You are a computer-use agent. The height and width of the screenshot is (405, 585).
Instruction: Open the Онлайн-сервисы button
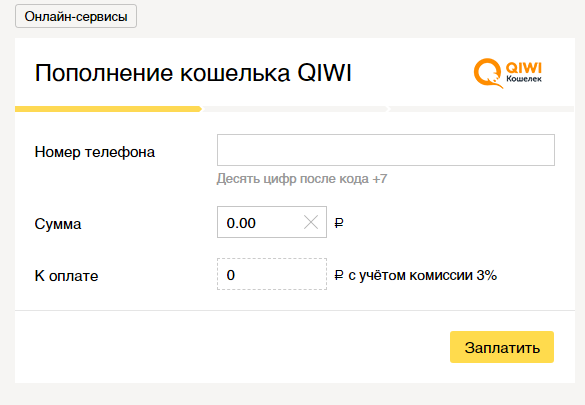(x=76, y=16)
